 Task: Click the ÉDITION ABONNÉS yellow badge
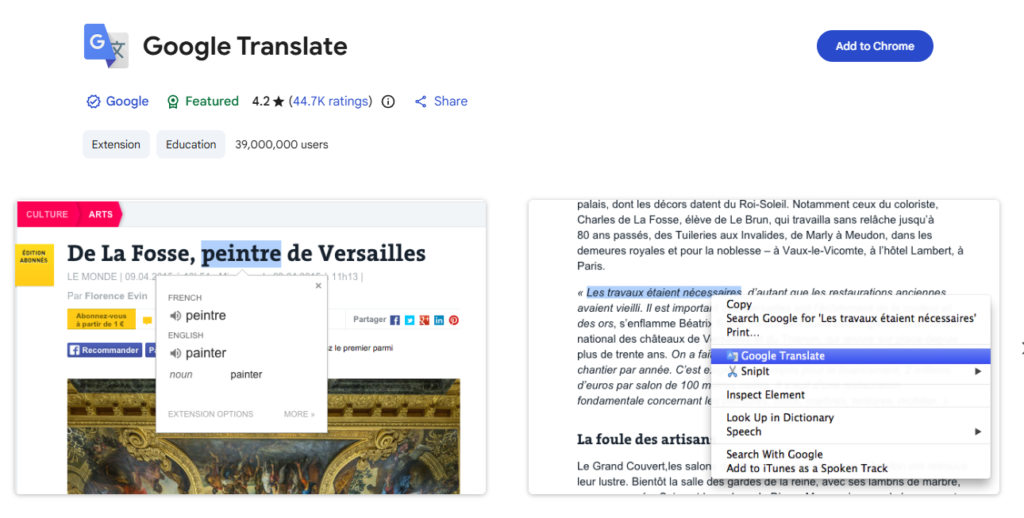point(34,265)
